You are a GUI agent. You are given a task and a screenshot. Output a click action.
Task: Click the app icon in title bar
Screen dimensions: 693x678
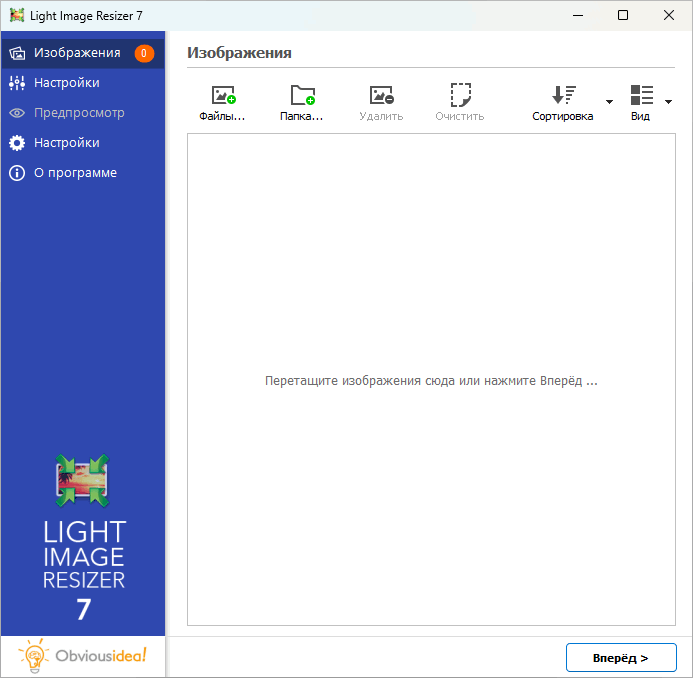point(17,15)
